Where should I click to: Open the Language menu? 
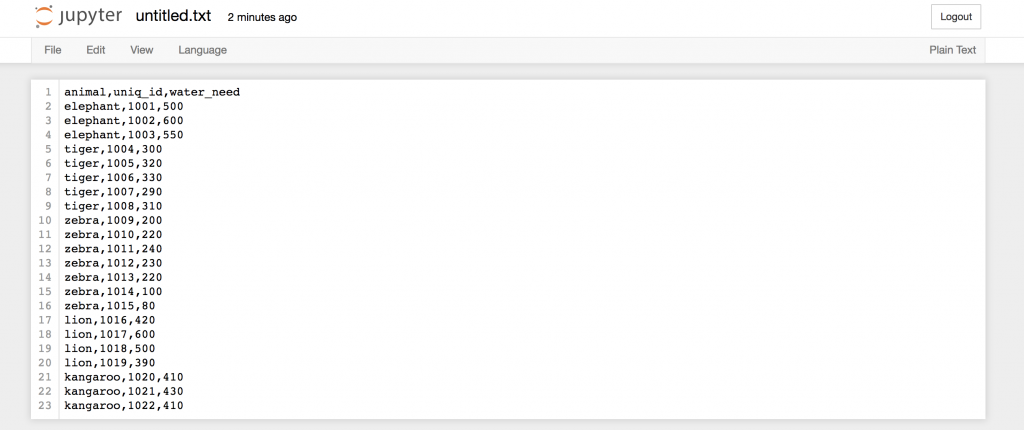pyautogui.click(x=202, y=50)
